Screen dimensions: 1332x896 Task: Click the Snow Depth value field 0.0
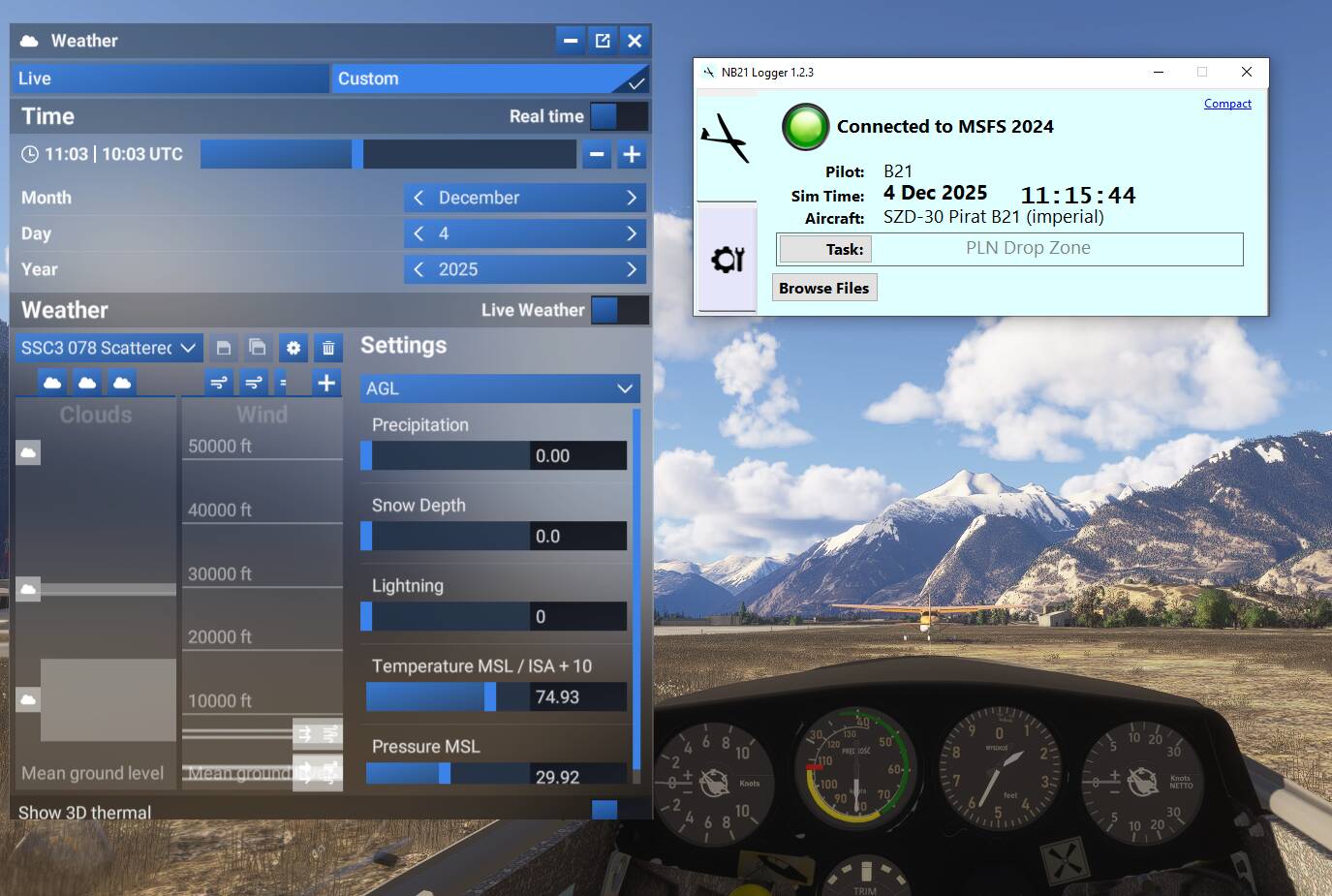(x=578, y=536)
